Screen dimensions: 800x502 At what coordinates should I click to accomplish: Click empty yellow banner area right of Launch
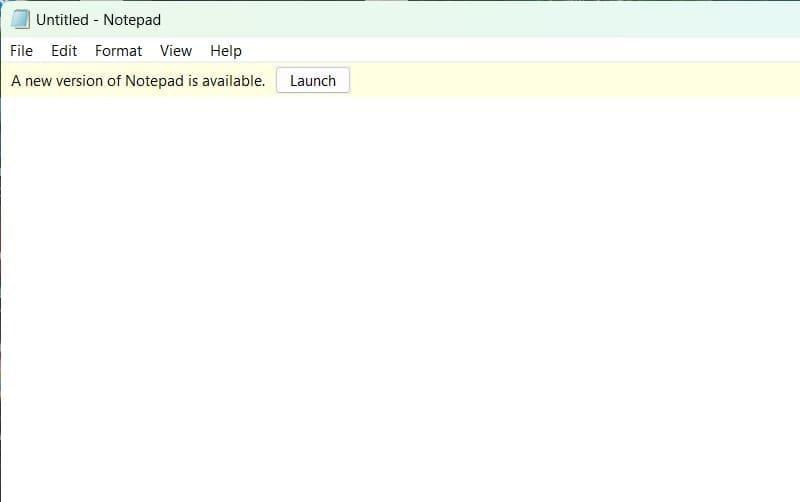coord(570,81)
